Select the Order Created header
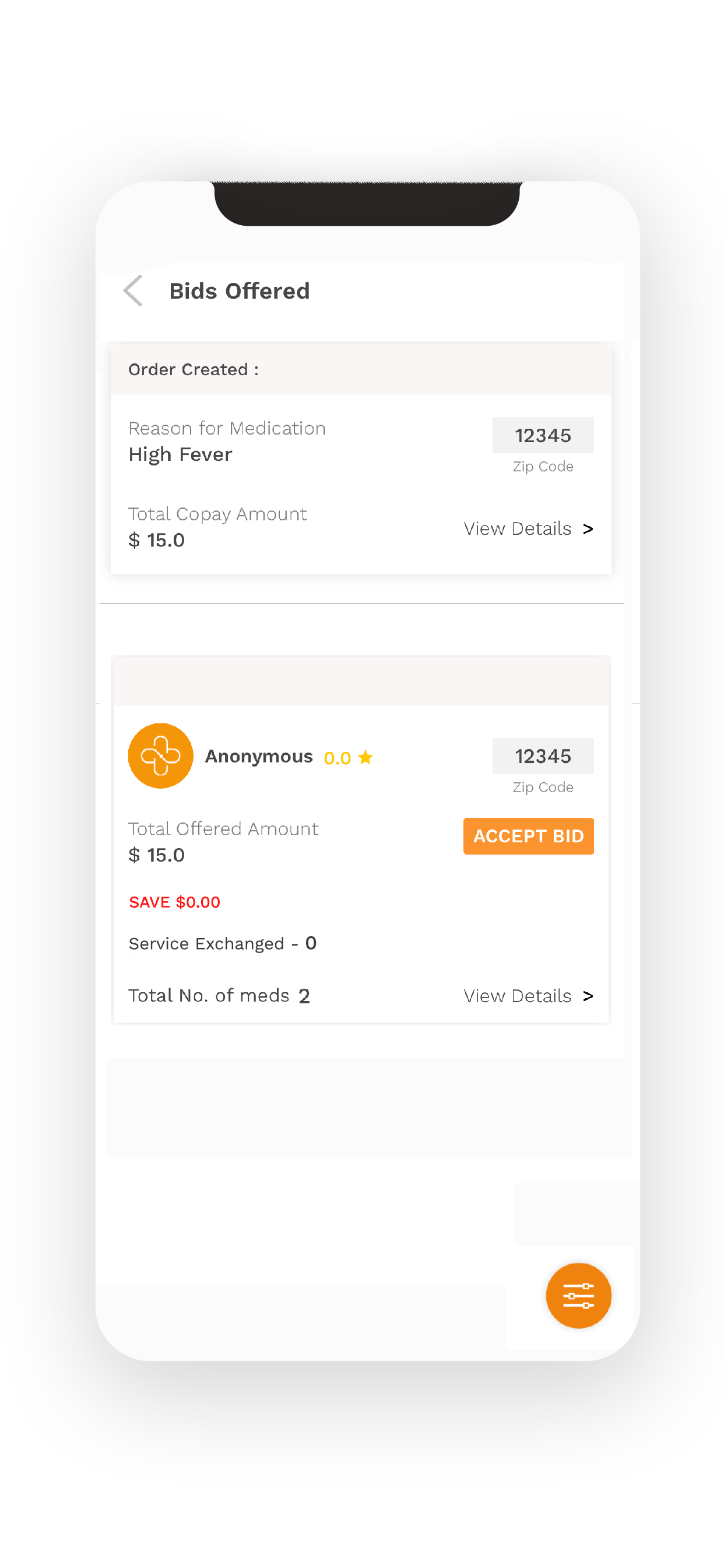The height and width of the screenshot is (1568, 724). (194, 369)
